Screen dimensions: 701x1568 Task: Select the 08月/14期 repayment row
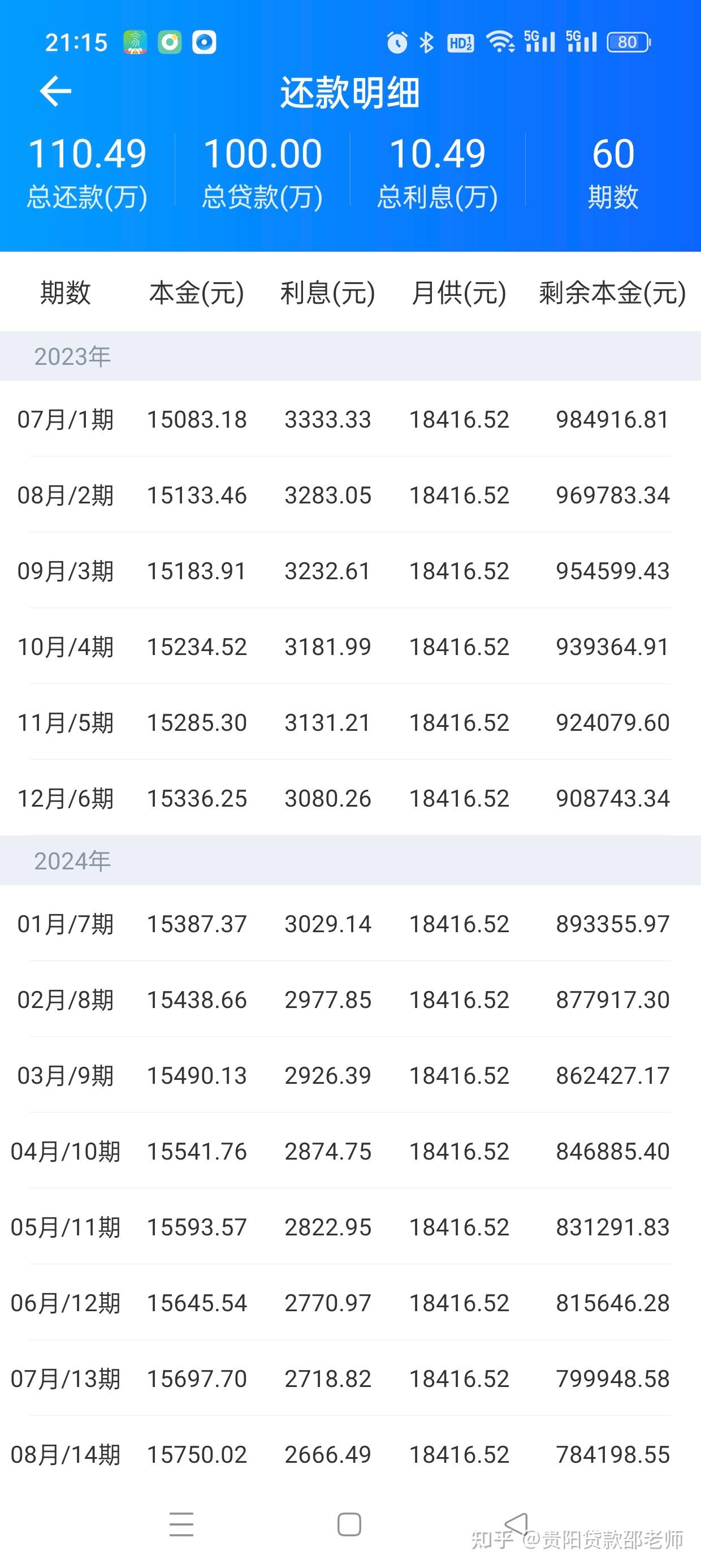(350, 1455)
